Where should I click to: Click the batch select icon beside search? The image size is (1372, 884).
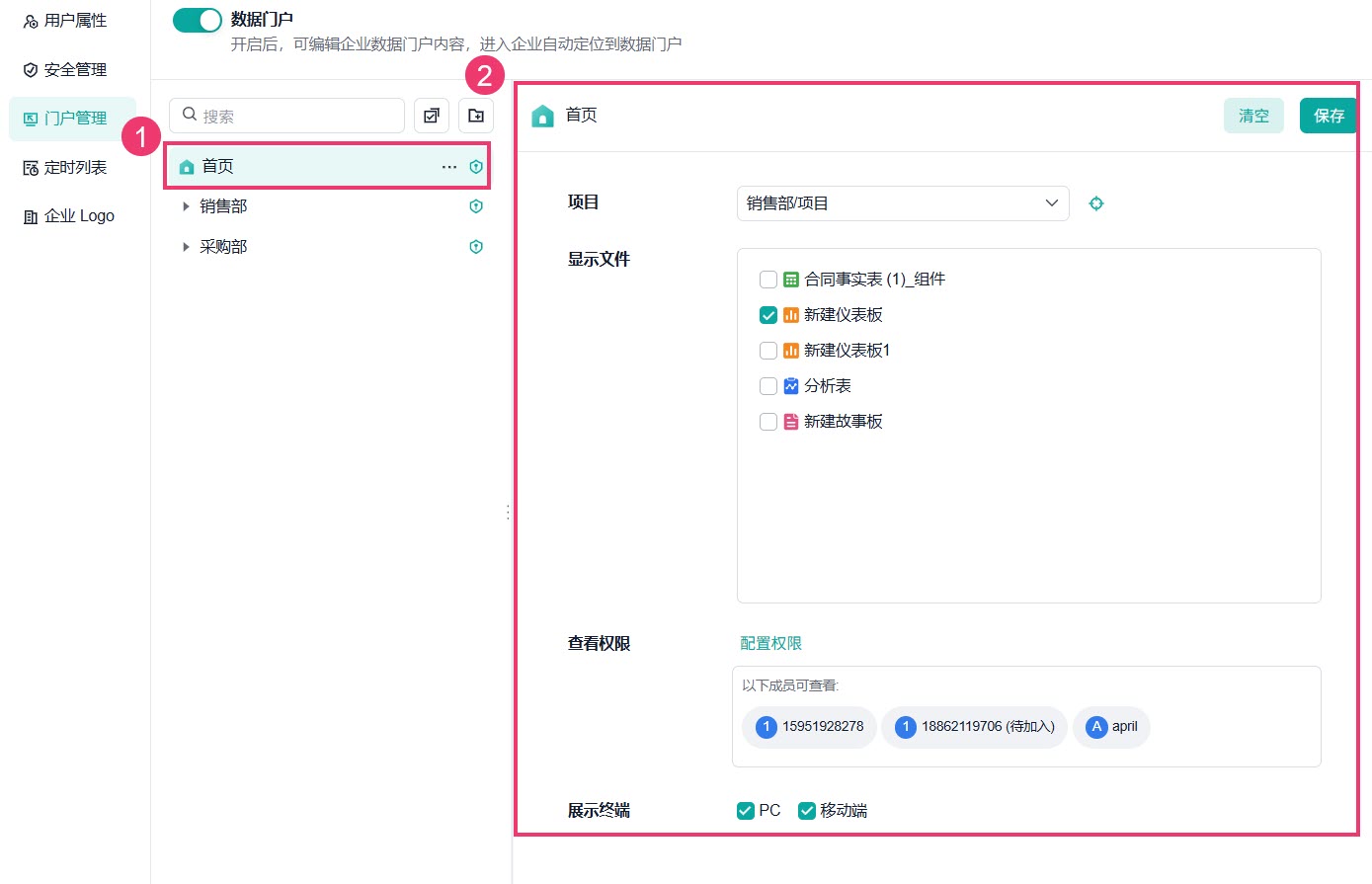point(432,116)
